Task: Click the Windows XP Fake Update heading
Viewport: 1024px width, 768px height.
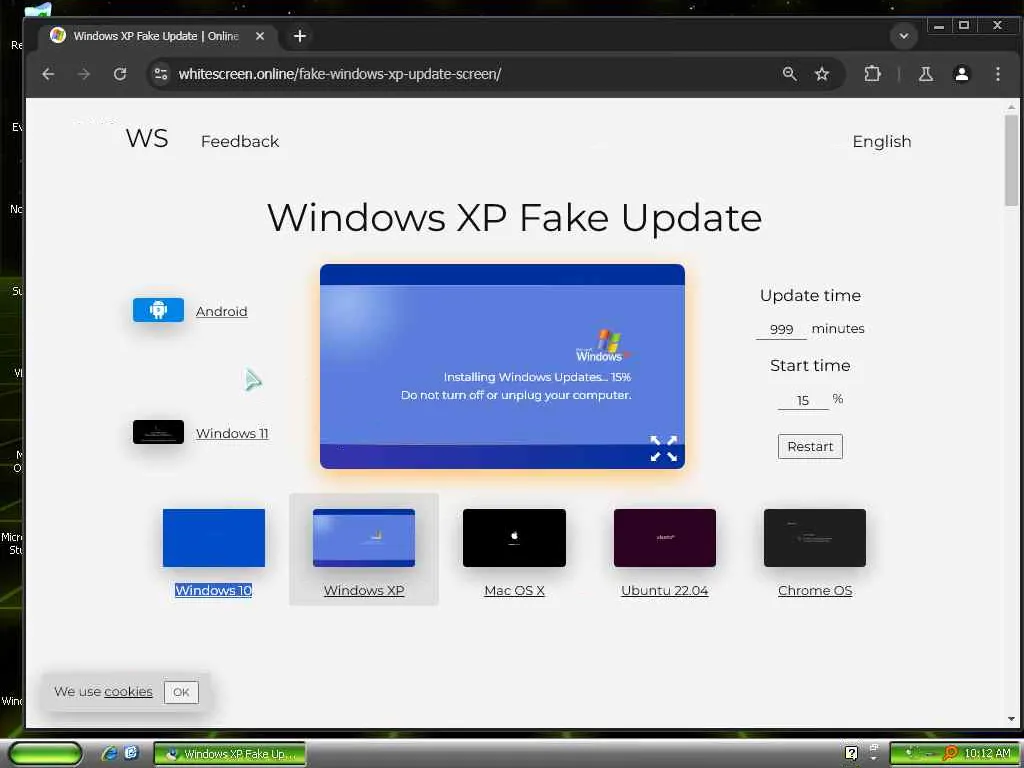Action: (x=514, y=217)
